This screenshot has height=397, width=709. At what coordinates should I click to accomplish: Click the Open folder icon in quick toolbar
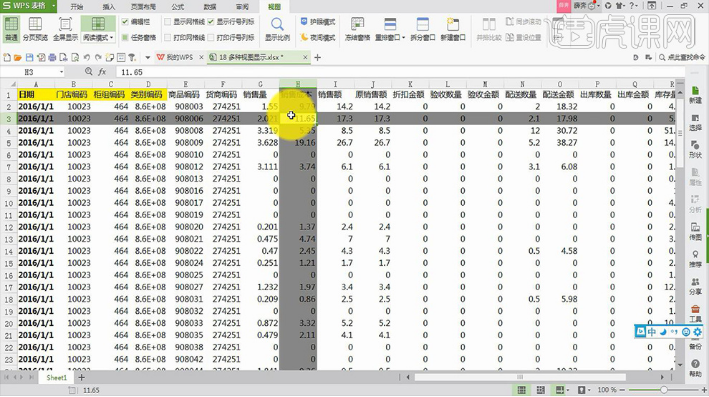(x=18, y=57)
